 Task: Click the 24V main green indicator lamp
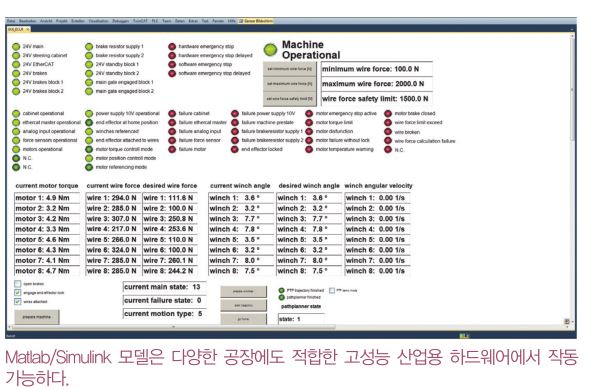coord(16,46)
